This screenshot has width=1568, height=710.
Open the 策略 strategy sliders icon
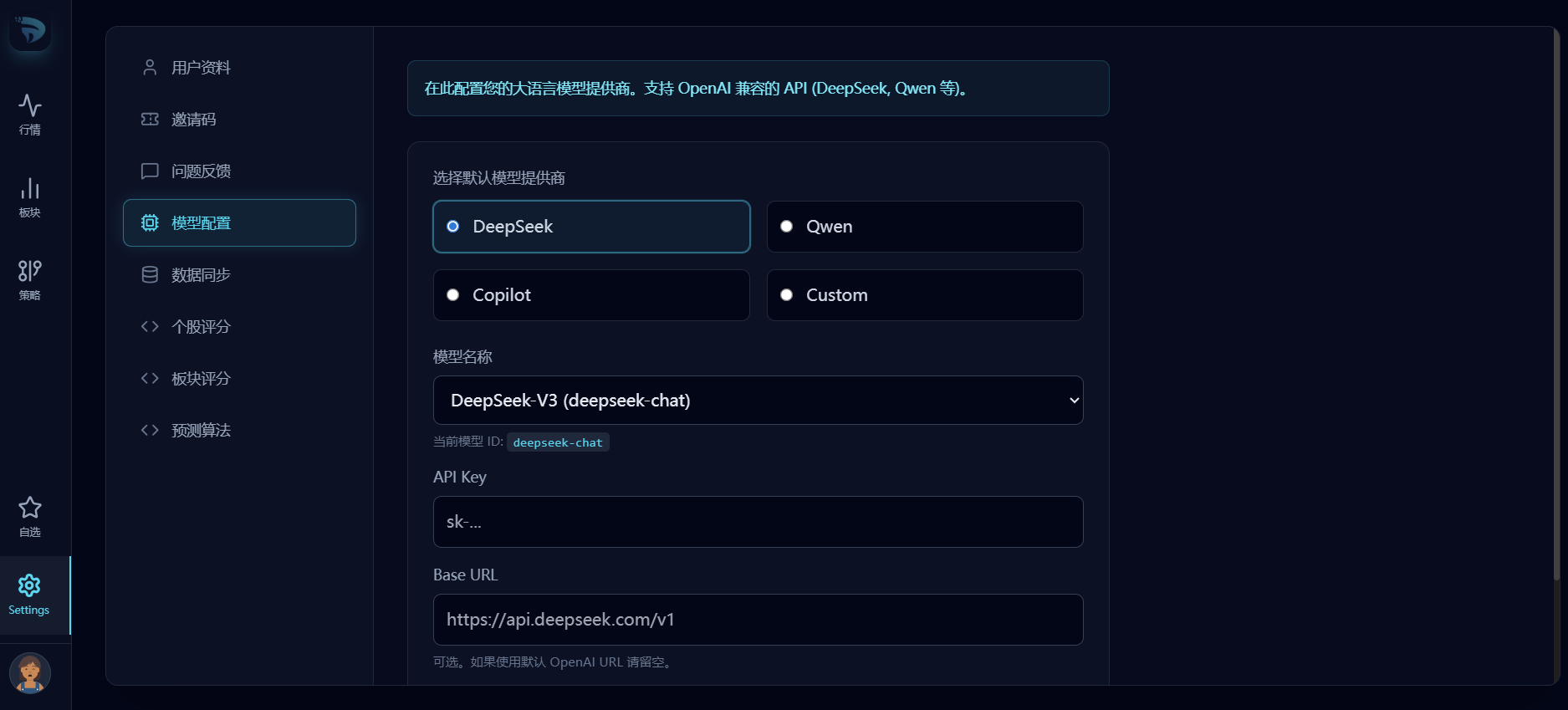point(30,271)
